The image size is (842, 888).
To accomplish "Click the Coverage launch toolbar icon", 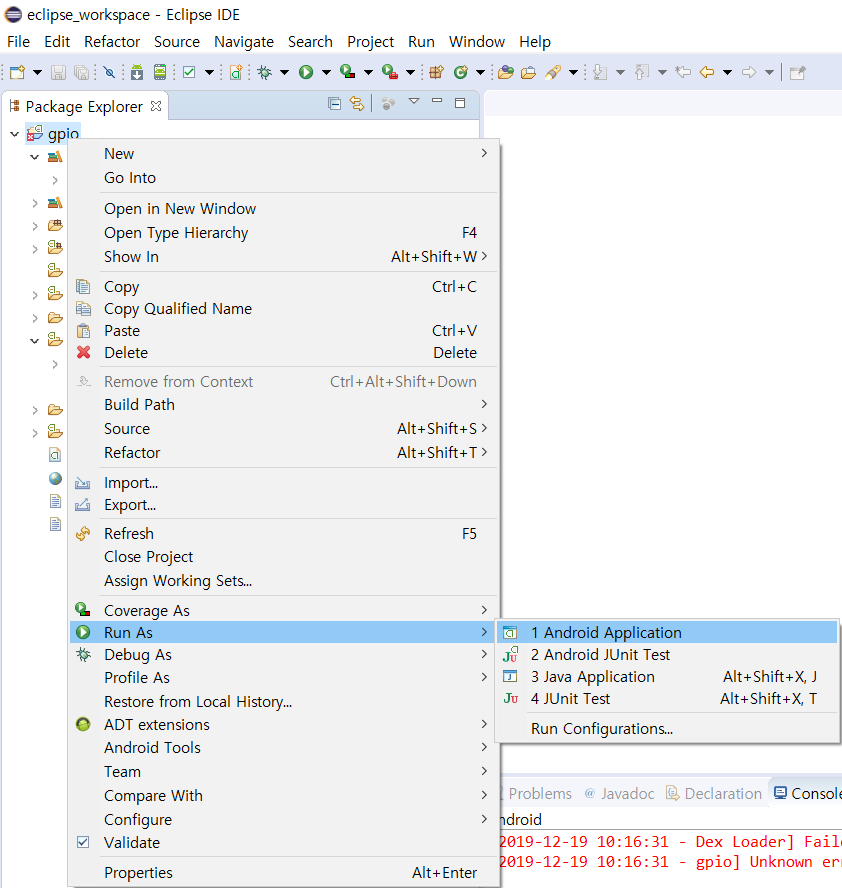I will click(x=348, y=72).
